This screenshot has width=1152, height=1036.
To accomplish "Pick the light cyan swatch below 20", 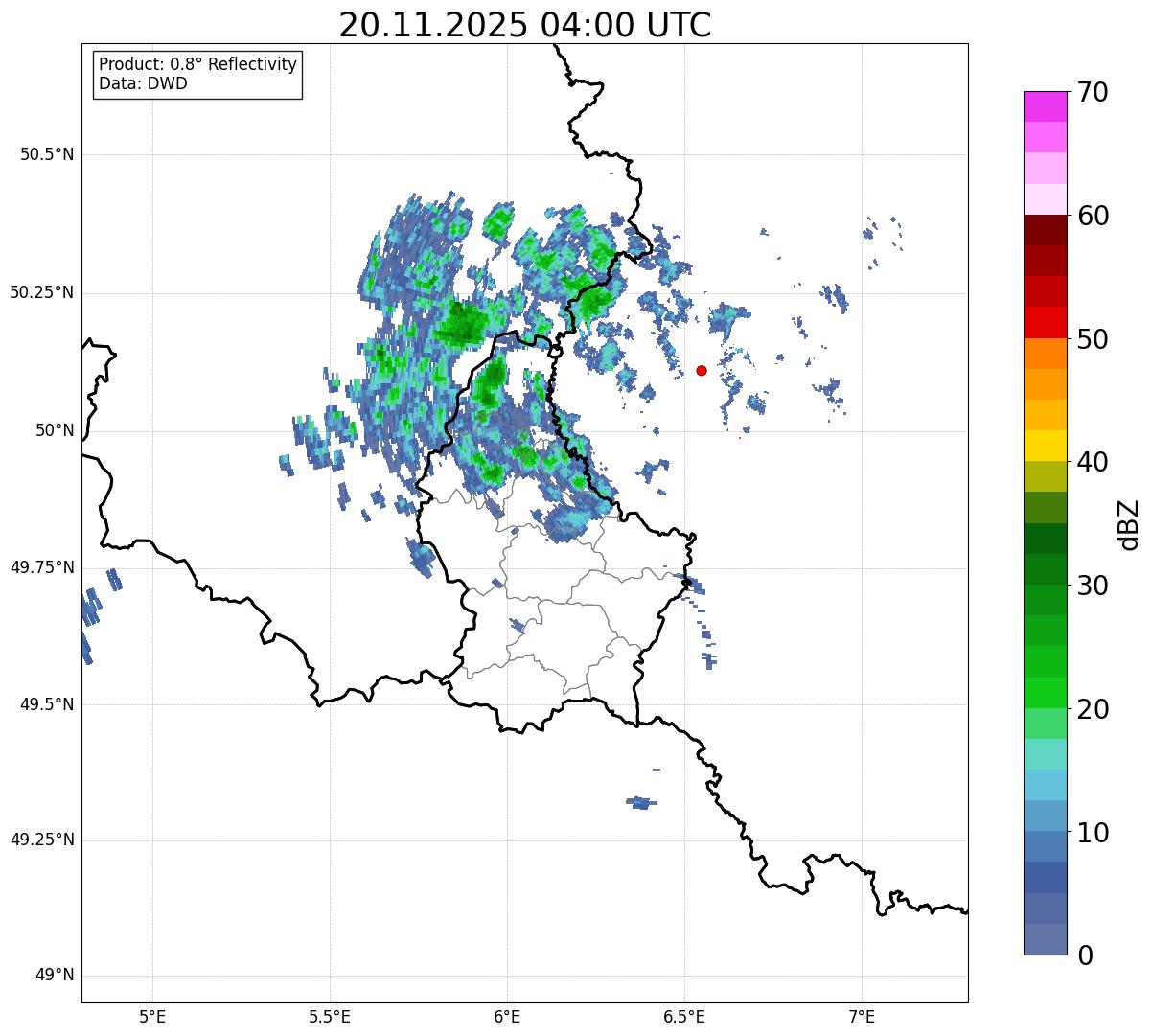I will (x=1045, y=754).
